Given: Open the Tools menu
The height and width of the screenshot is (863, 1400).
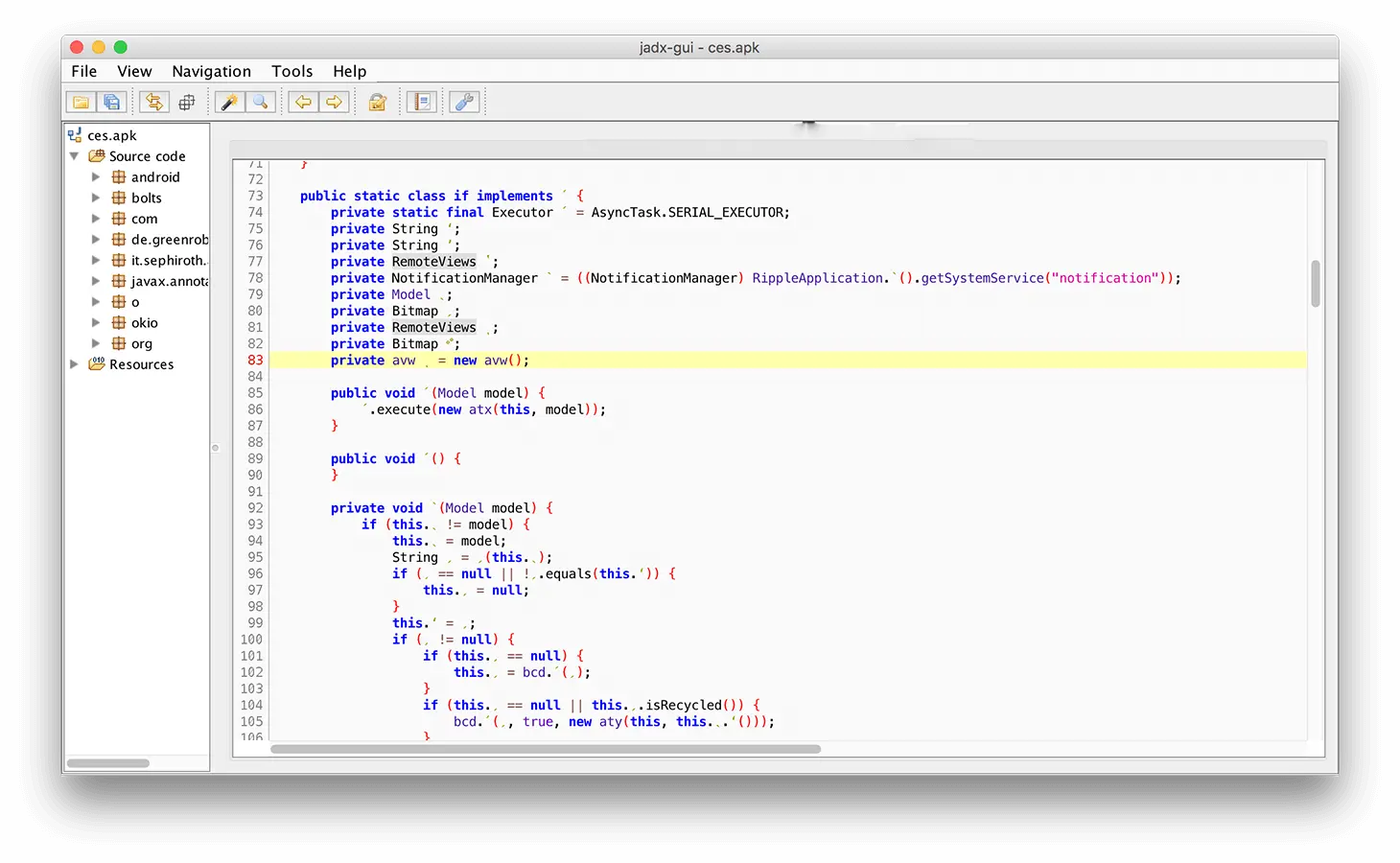Looking at the screenshot, I should point(292,71).
